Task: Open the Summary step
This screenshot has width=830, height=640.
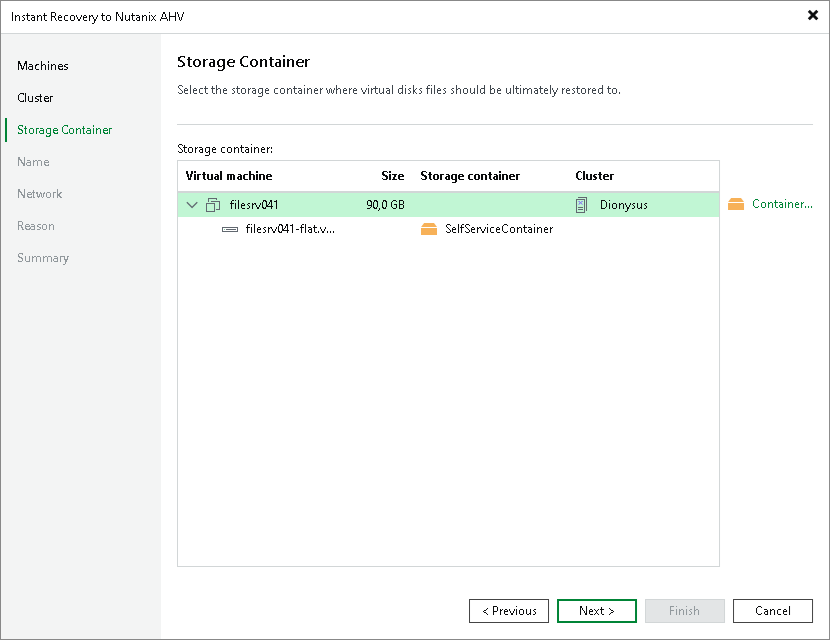Action: coord(43,258)
